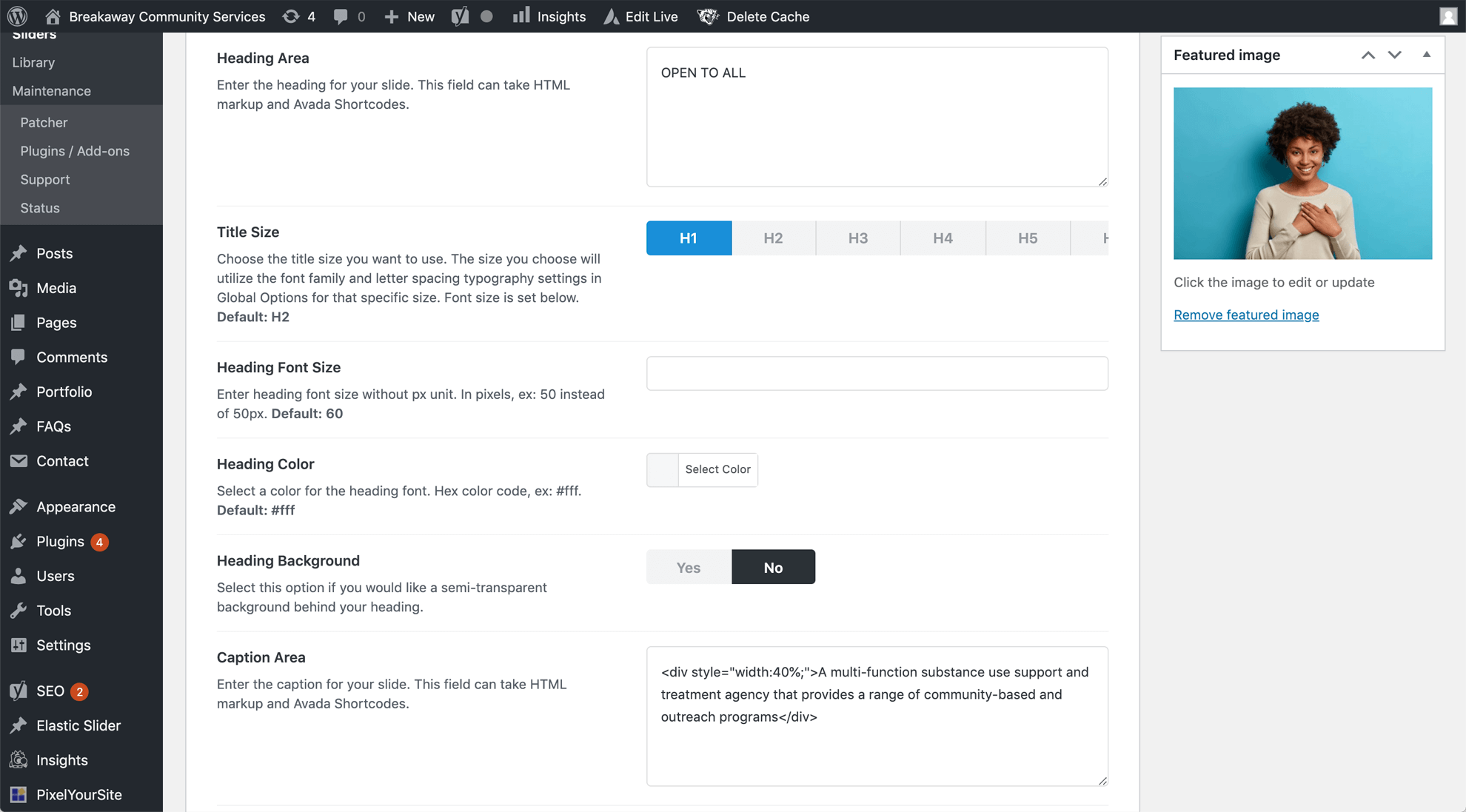1466x812 pixels.
Task: Click inside Heading Area textarea
Action: [x=877, y=117]
